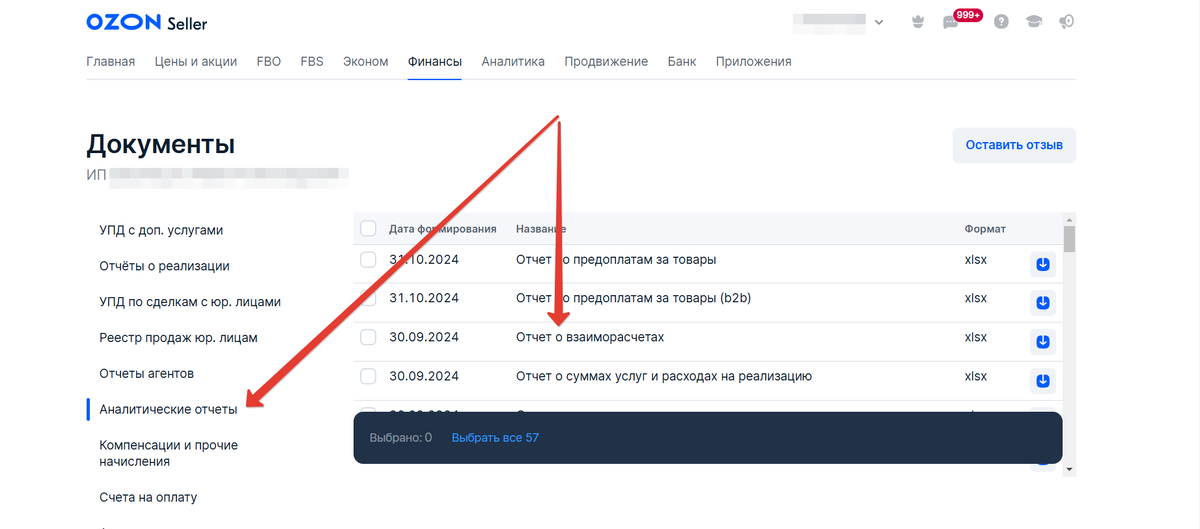The height and width of the screenshot is (529, 1200).
Task: Check the предоплатам за товары (b2b) row
Action: coord(368,298)
